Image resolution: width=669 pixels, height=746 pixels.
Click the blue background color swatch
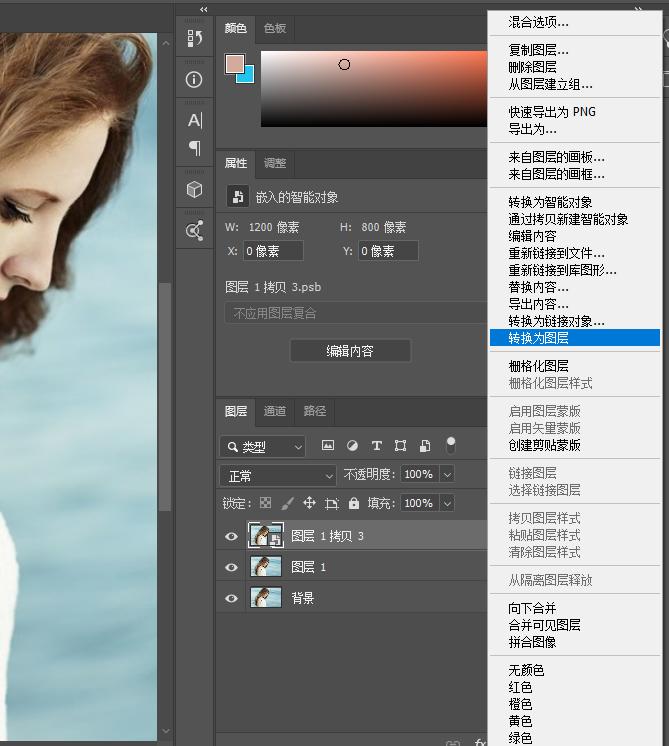[x=248, y=76]
